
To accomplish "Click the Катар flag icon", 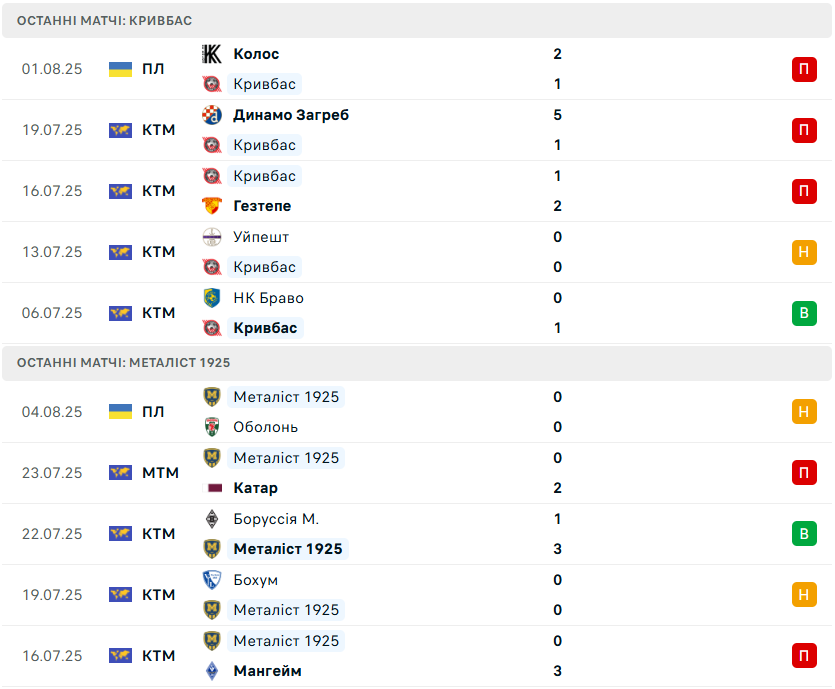I will click(x=212, y=488).
